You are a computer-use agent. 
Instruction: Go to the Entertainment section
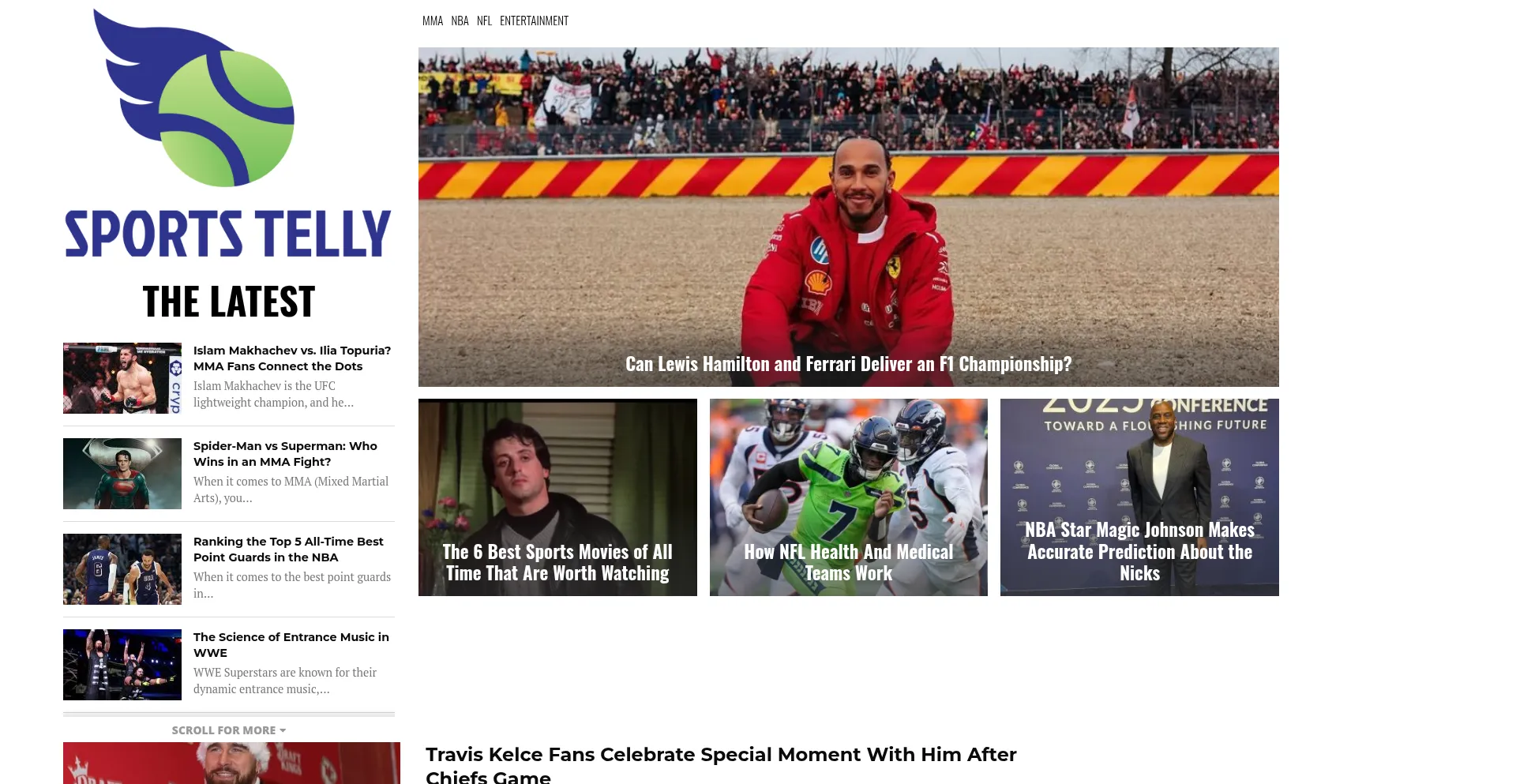pyautogui.click(x=534, y=21)
